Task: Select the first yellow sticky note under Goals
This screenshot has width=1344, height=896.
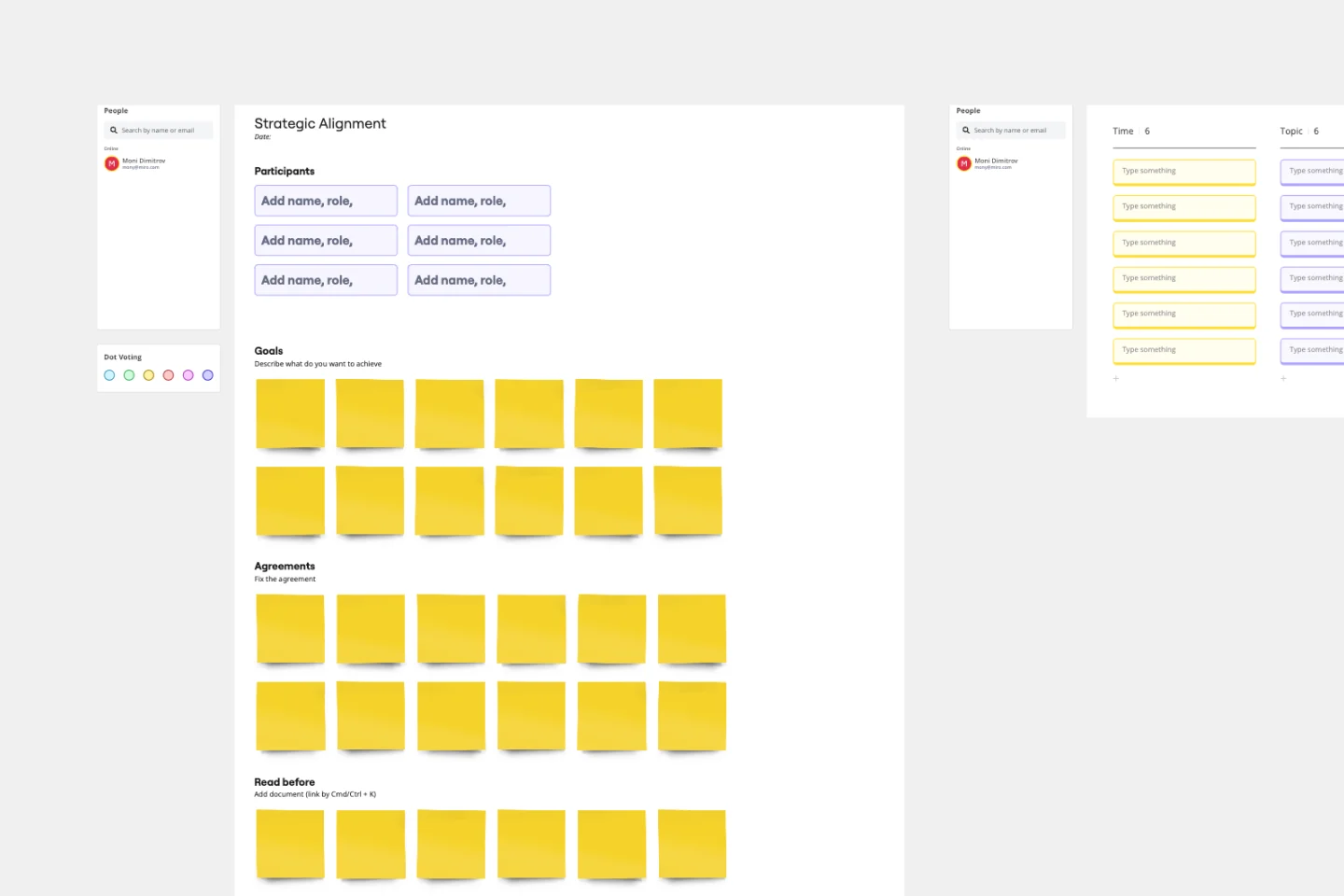Action: pos(289,413)
